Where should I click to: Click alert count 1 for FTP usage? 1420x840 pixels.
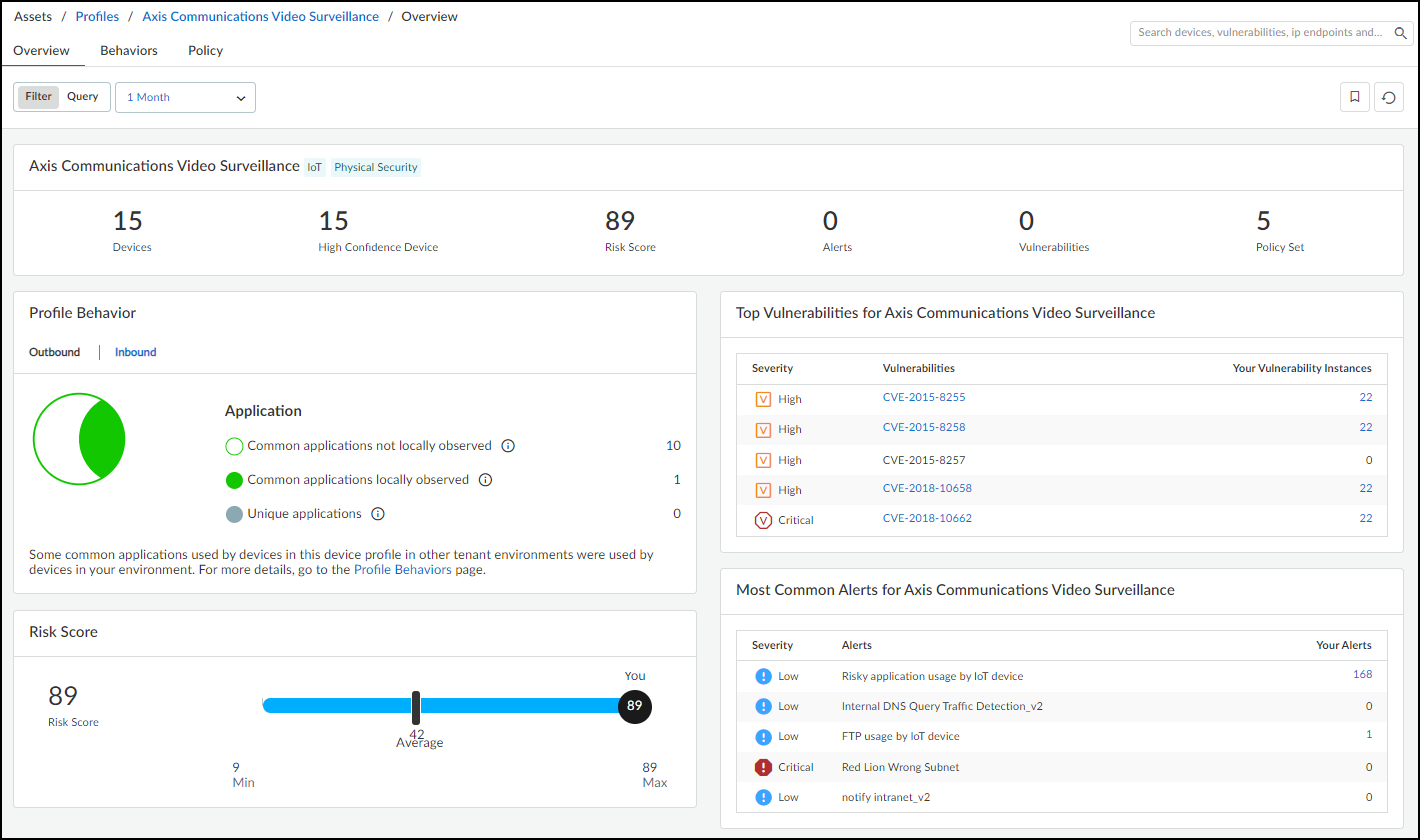pos(1369,734)
